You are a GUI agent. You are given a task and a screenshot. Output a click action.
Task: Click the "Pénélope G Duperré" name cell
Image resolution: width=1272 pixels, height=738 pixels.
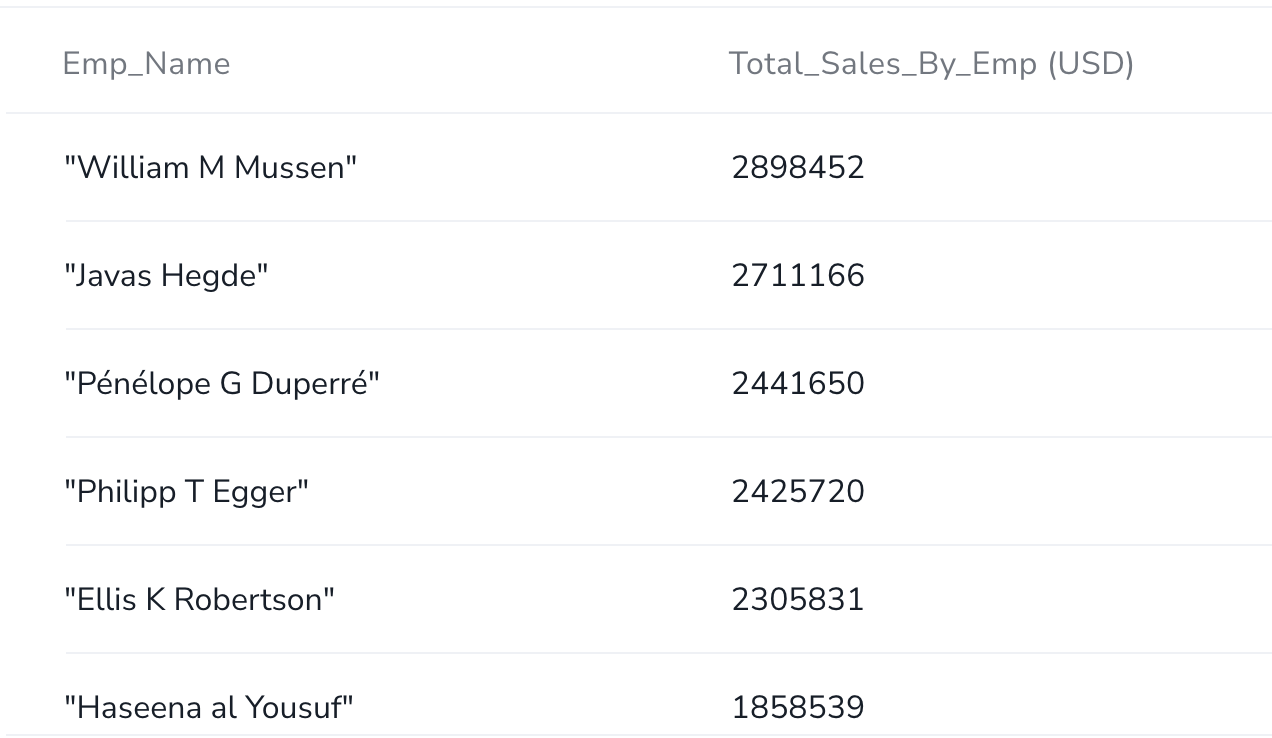coord(222,383)
